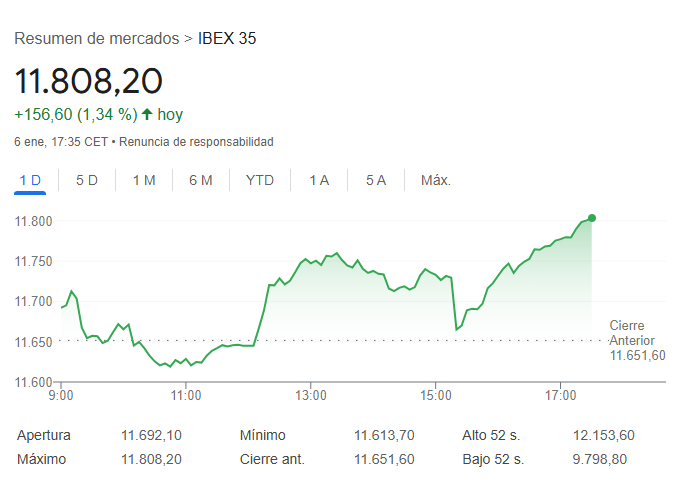Viewport: 695px width, 482px height.
Task: Click the green endpoint dot on chart
Action: (x=592, y=218)
